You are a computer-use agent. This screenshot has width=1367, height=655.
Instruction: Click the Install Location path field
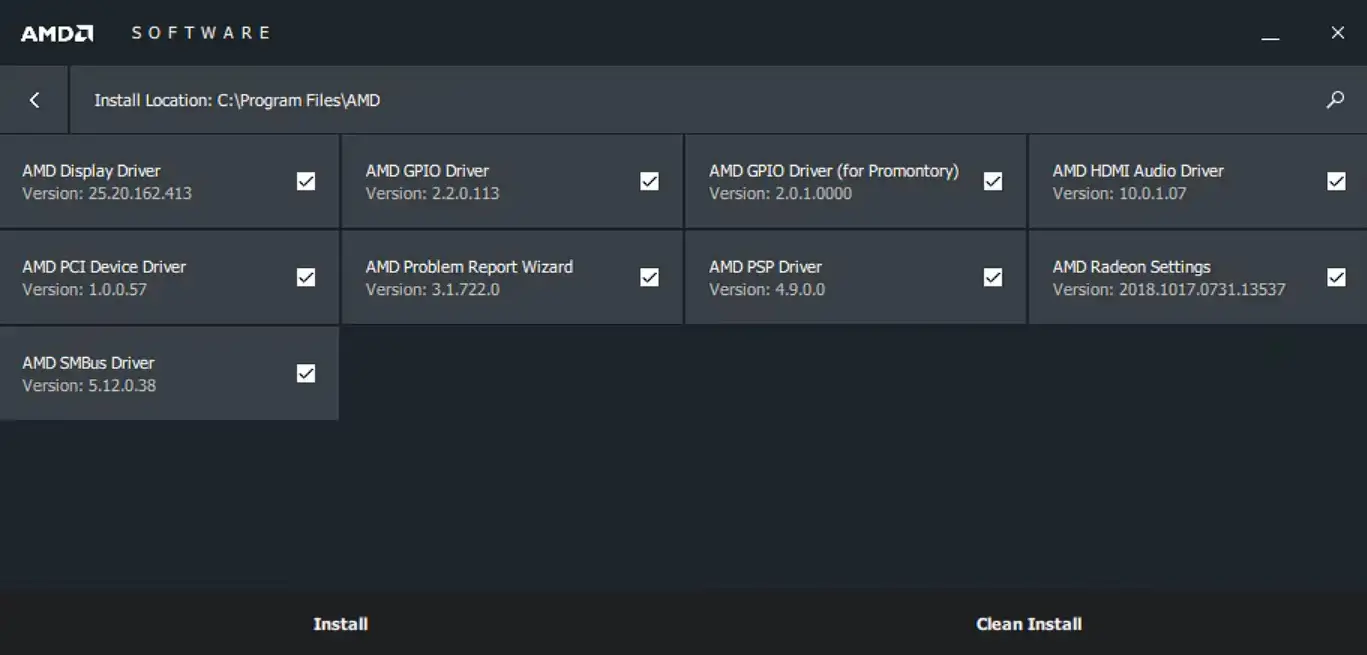237,100
